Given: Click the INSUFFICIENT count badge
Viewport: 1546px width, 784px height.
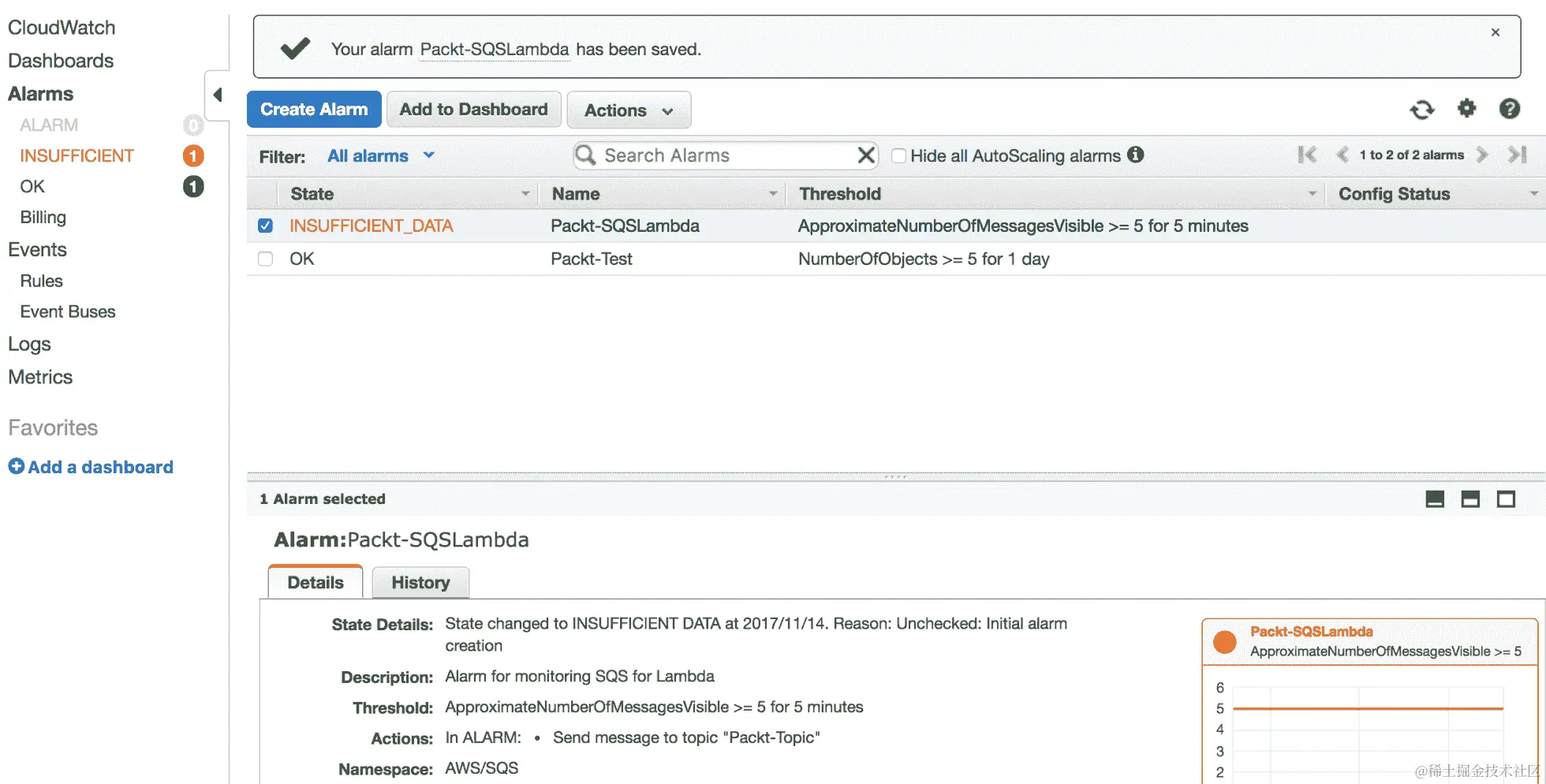Looking at the screenshot, I should click(x=193, y=156).
